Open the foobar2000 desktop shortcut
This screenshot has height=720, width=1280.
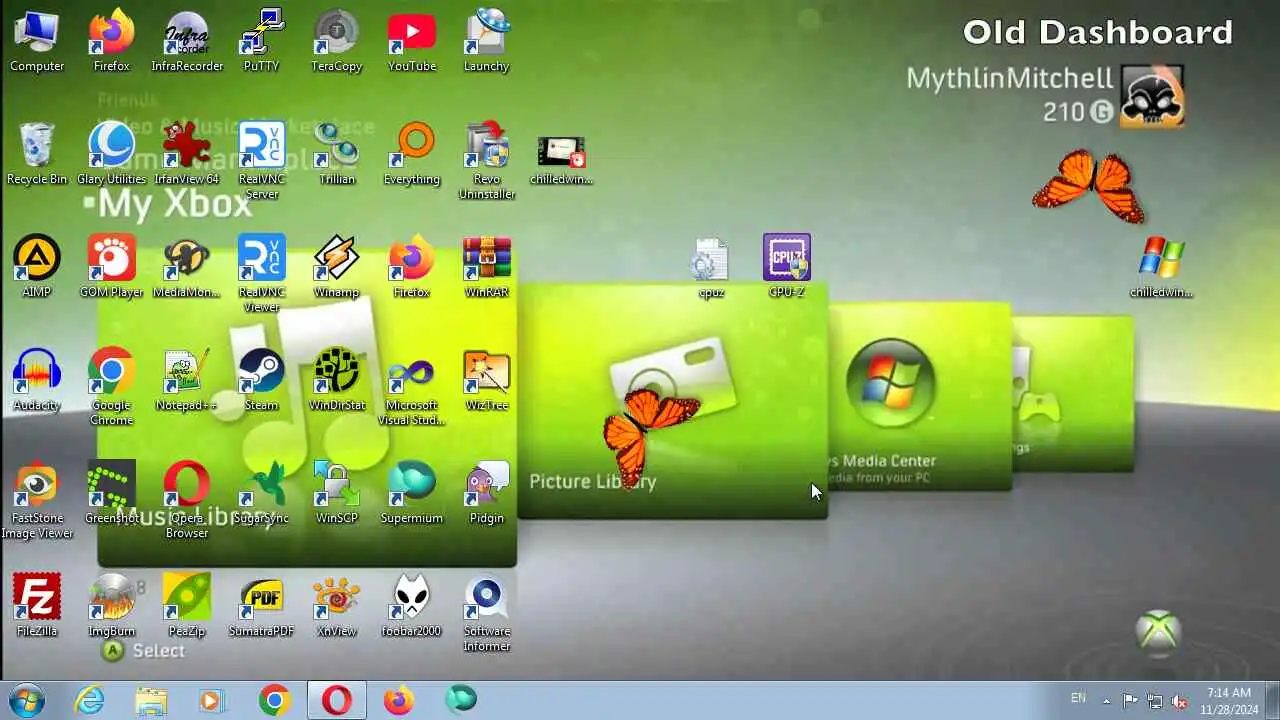coord(412,606)
